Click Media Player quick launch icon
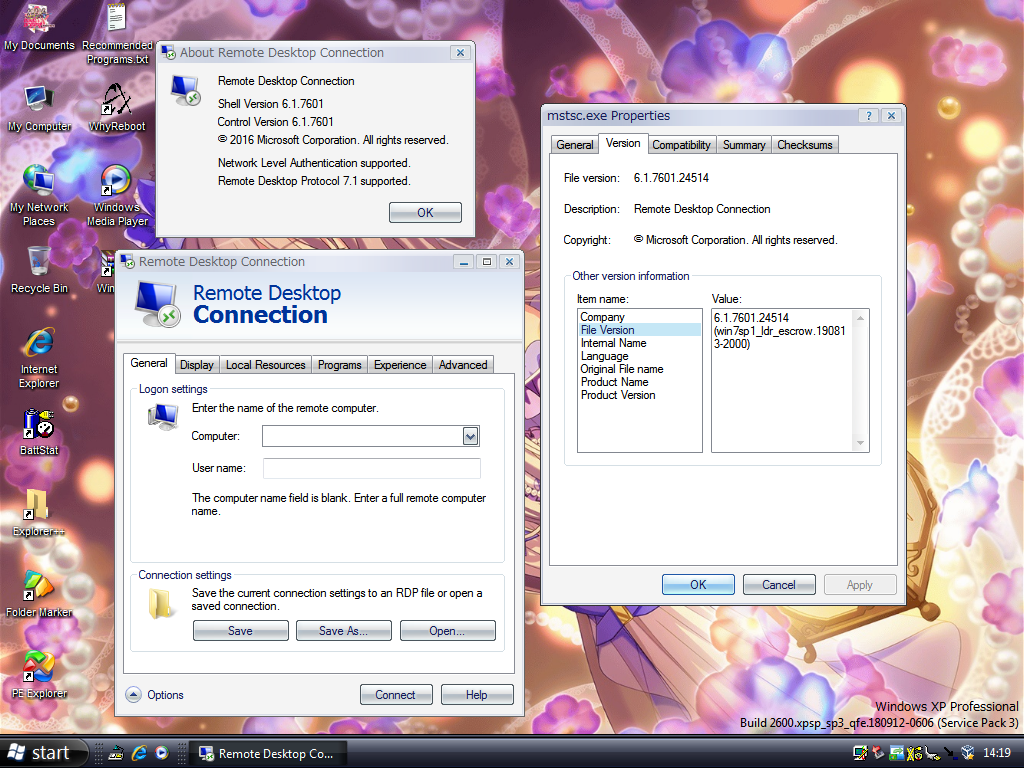The height and width of the screenshot is (768, 1024). (161, 753)
